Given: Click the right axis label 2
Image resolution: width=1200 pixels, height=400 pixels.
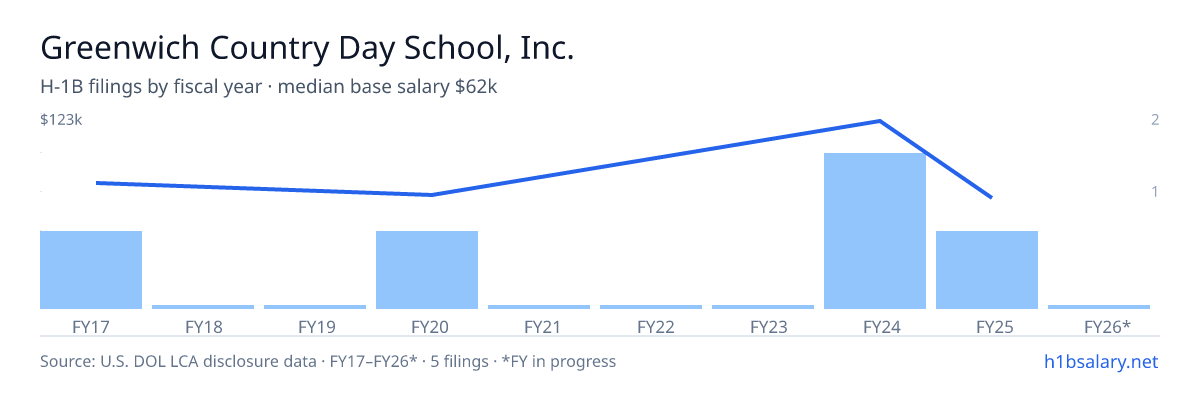Looking at the screenshot, I should point(1155,120).
